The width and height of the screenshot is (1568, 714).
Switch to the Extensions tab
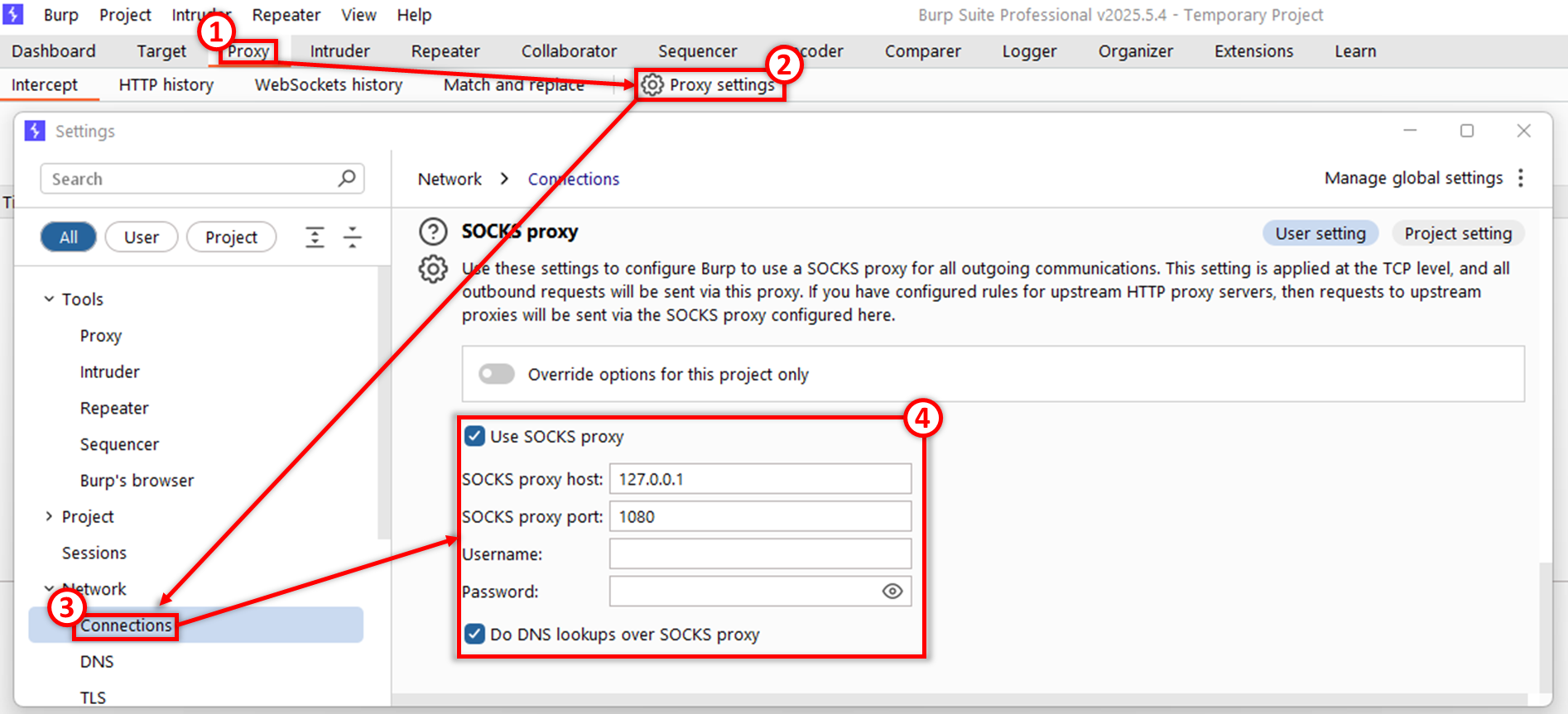click(1253, 51)
